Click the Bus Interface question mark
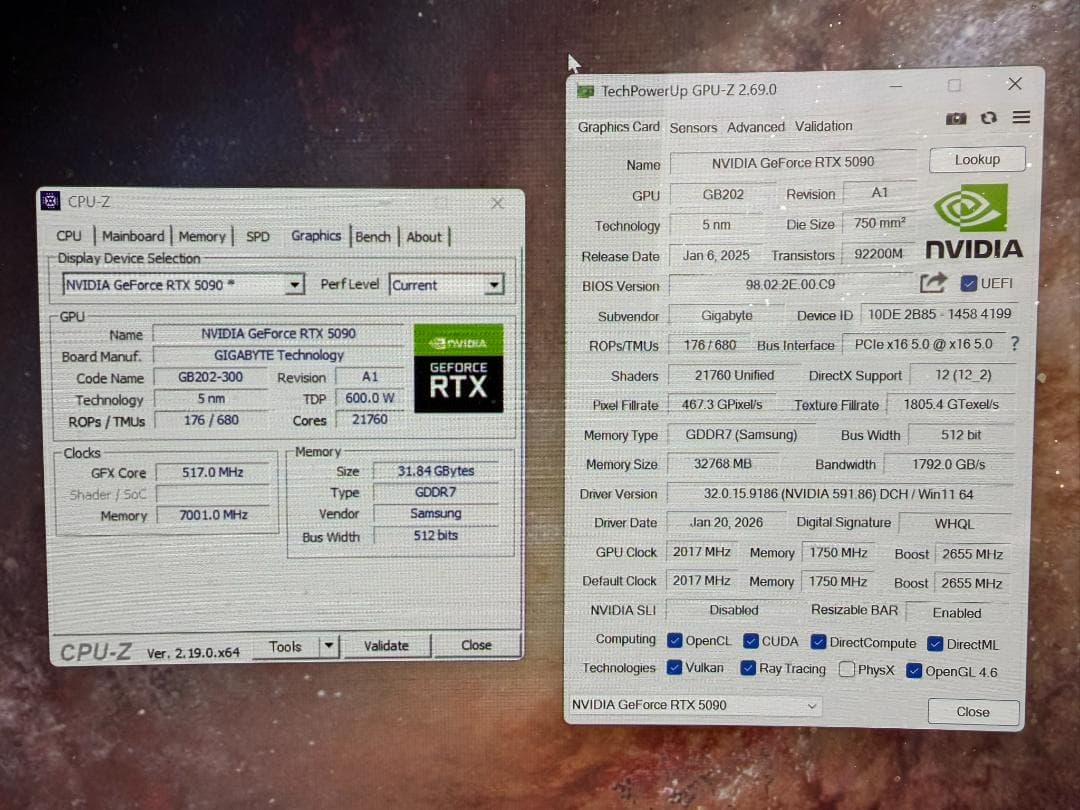The width and height of the screenshot is (1080, 810). (1015, 343)
